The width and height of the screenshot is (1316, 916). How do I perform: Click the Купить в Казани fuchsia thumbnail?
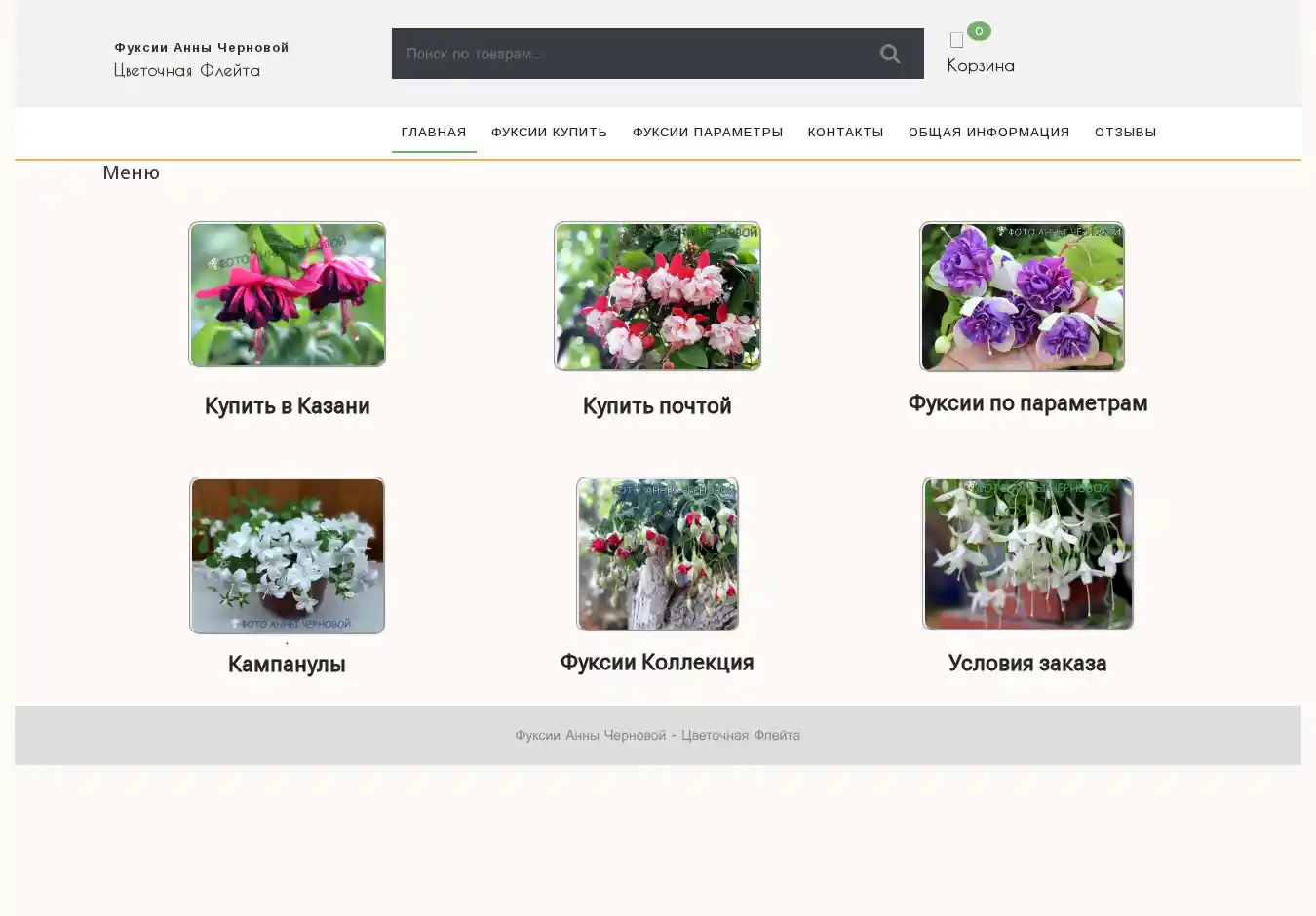(x=287, y=294)
